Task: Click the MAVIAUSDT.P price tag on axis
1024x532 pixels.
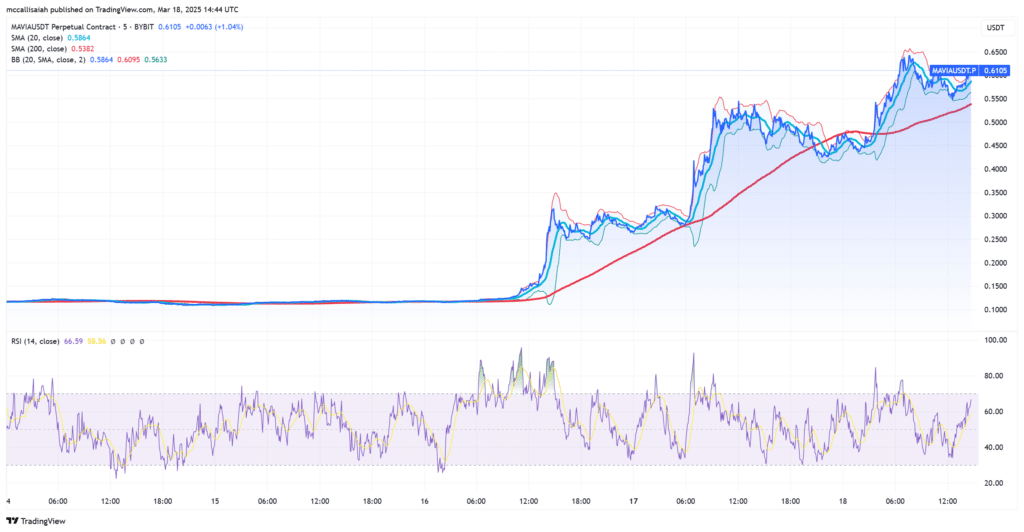Action: pyautogui.click(x=953, y=70)
